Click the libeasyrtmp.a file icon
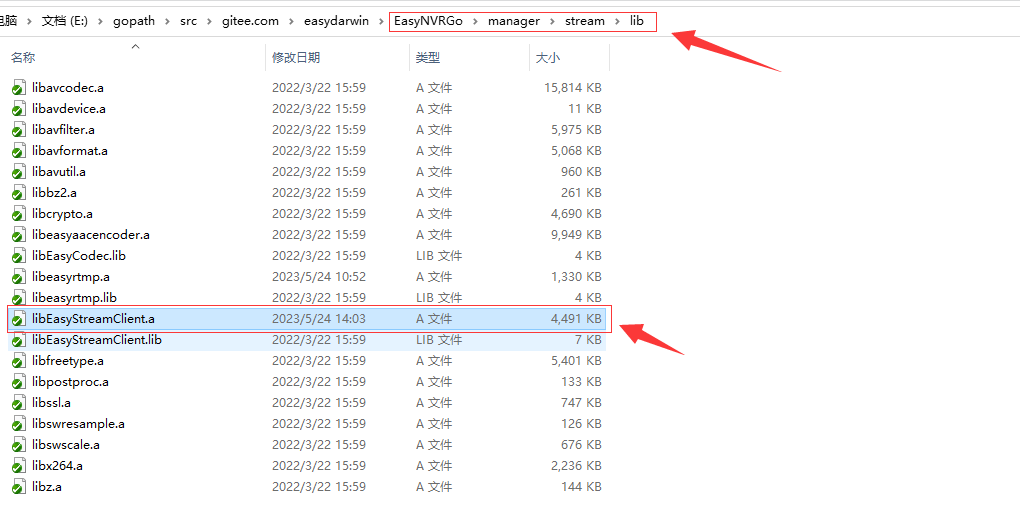The image size is (1020, 518). click(x=19, y=277)
